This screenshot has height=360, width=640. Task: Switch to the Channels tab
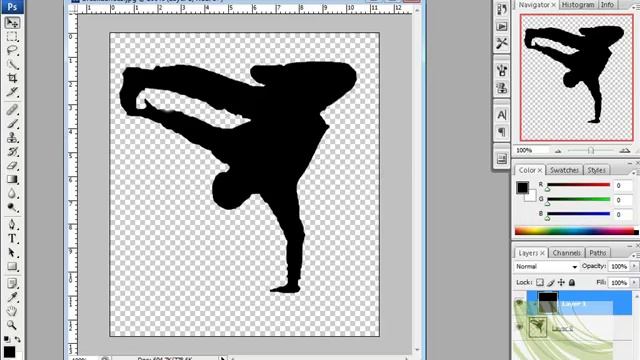pos(567,253)
